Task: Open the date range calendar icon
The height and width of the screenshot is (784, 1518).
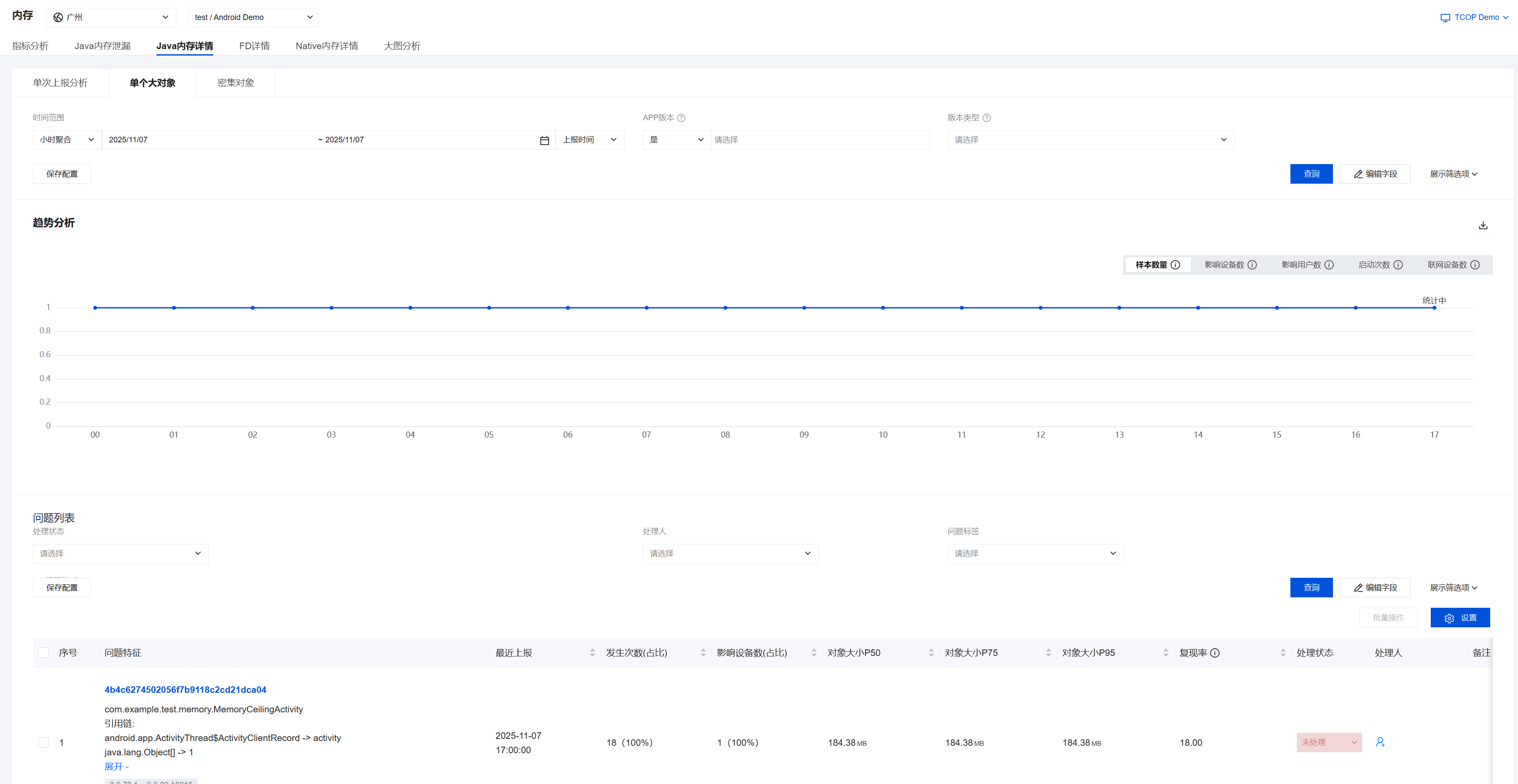Action: click(x=544, y=140)
